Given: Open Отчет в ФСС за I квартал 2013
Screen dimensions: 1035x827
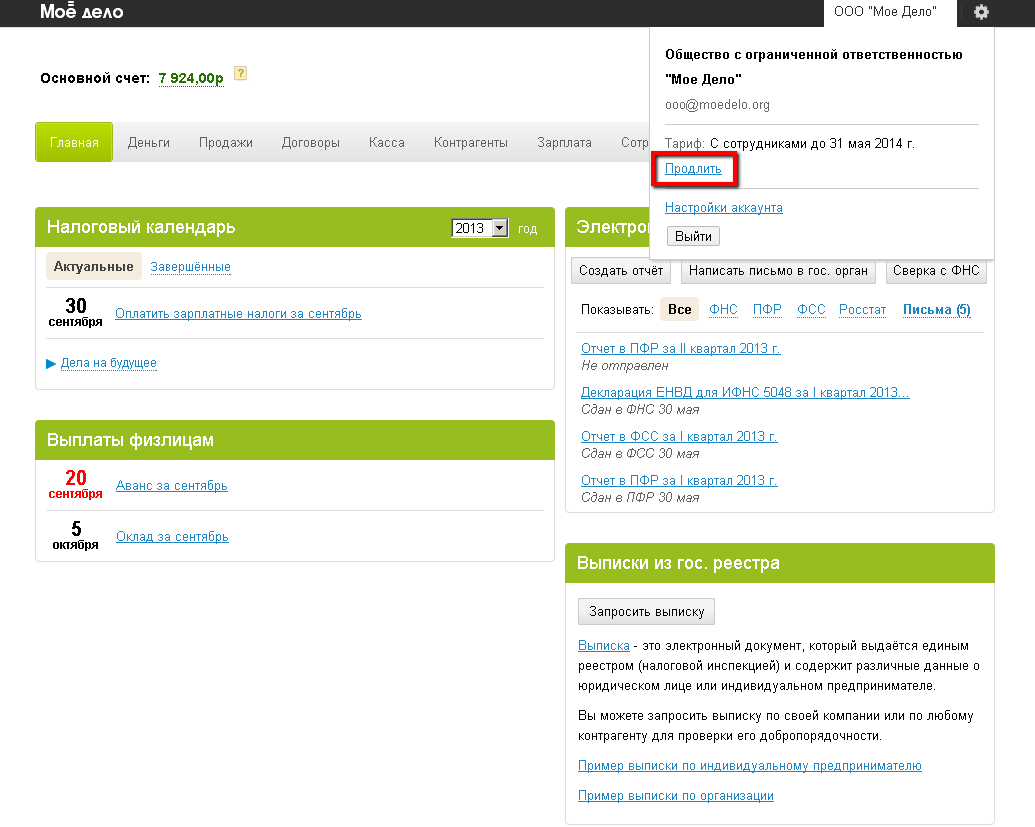Looking at the screenshot, I should pyautogui.click(x=679, y=436).
